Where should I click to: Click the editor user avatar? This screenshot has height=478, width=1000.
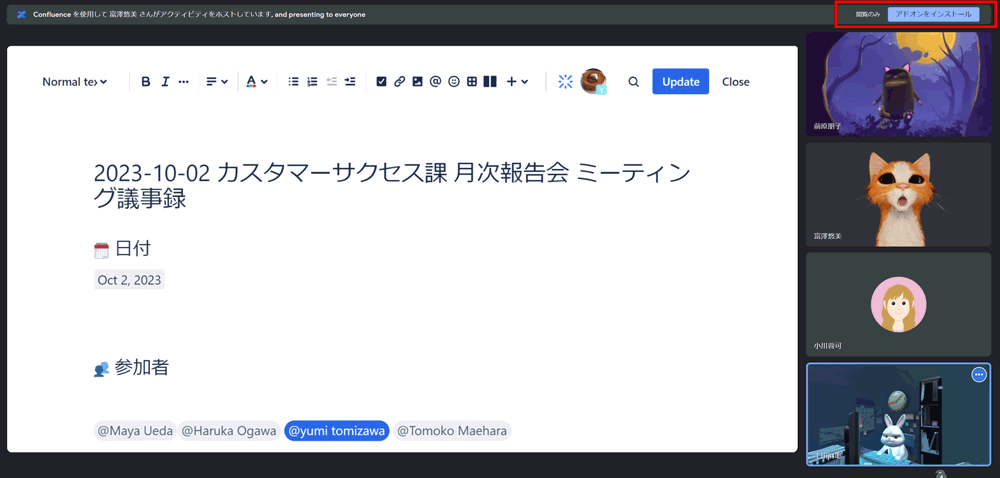[x=592, y=81]
